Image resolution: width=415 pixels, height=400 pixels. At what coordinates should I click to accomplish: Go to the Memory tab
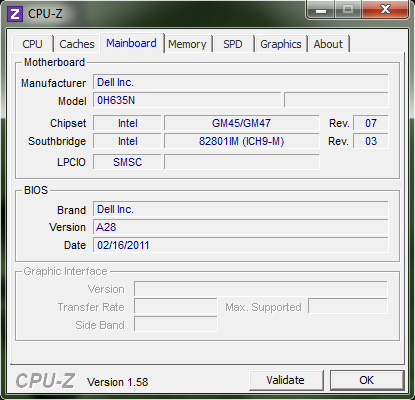coord(187,44)
